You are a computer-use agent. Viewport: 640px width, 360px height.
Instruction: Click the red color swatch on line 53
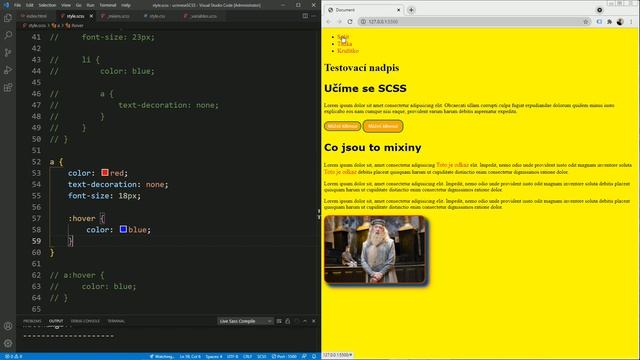click(105, 173)
